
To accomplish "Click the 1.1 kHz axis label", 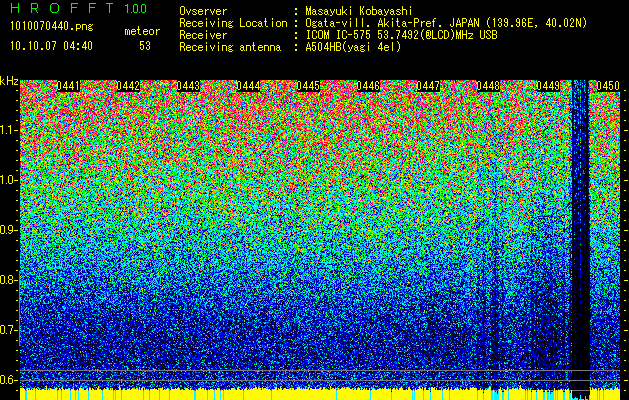I will [9, 130].
